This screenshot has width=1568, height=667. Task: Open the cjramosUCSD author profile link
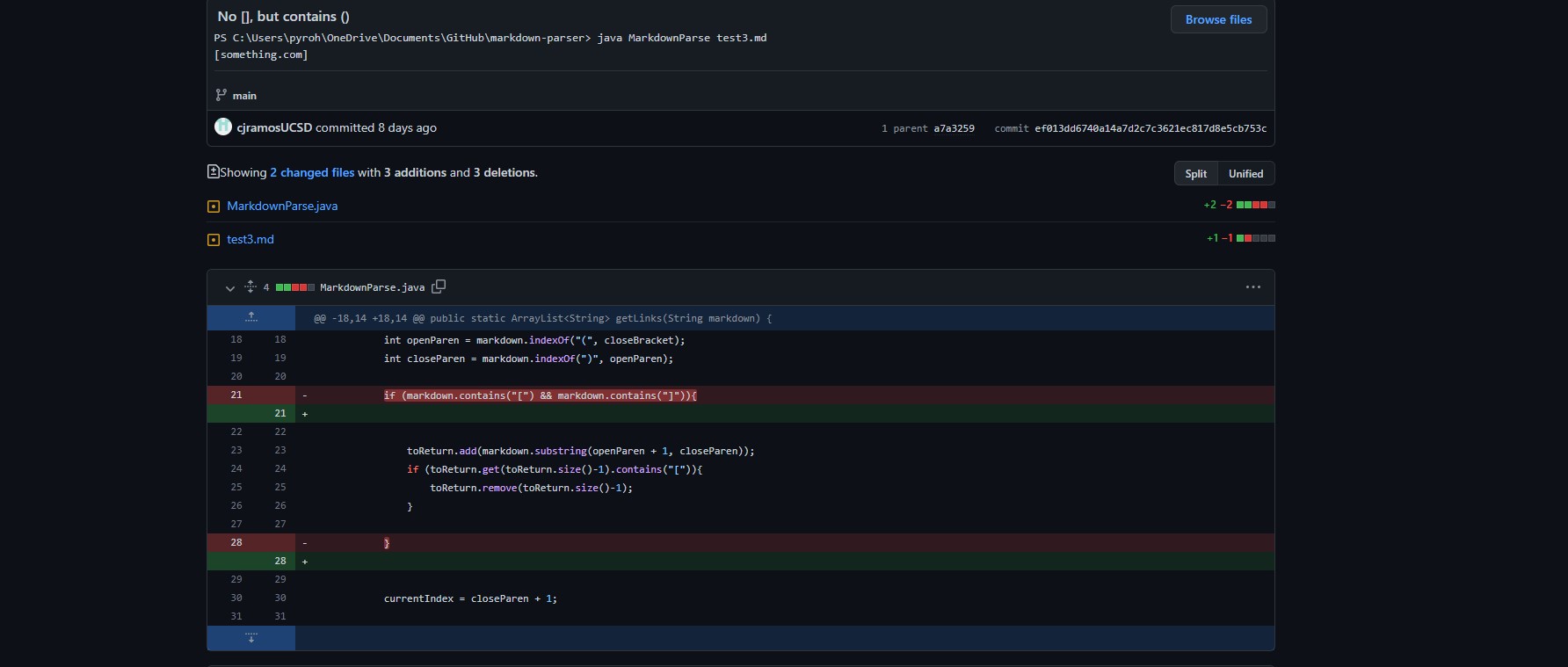[274, 127]
